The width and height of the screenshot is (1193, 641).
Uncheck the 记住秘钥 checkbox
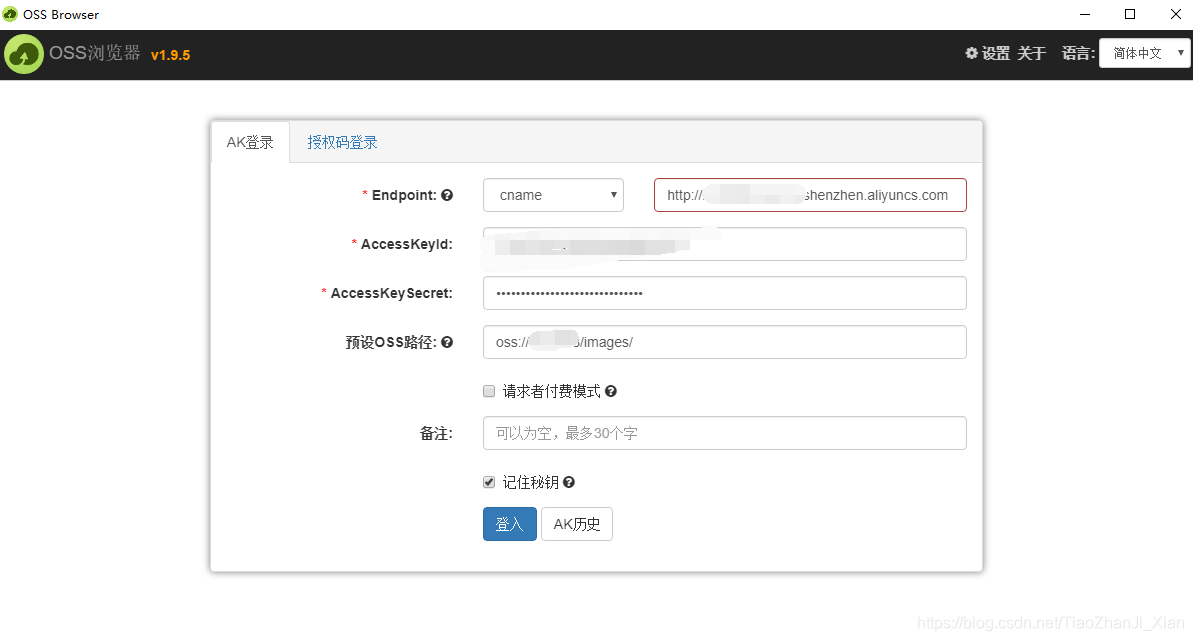point(489,483)
